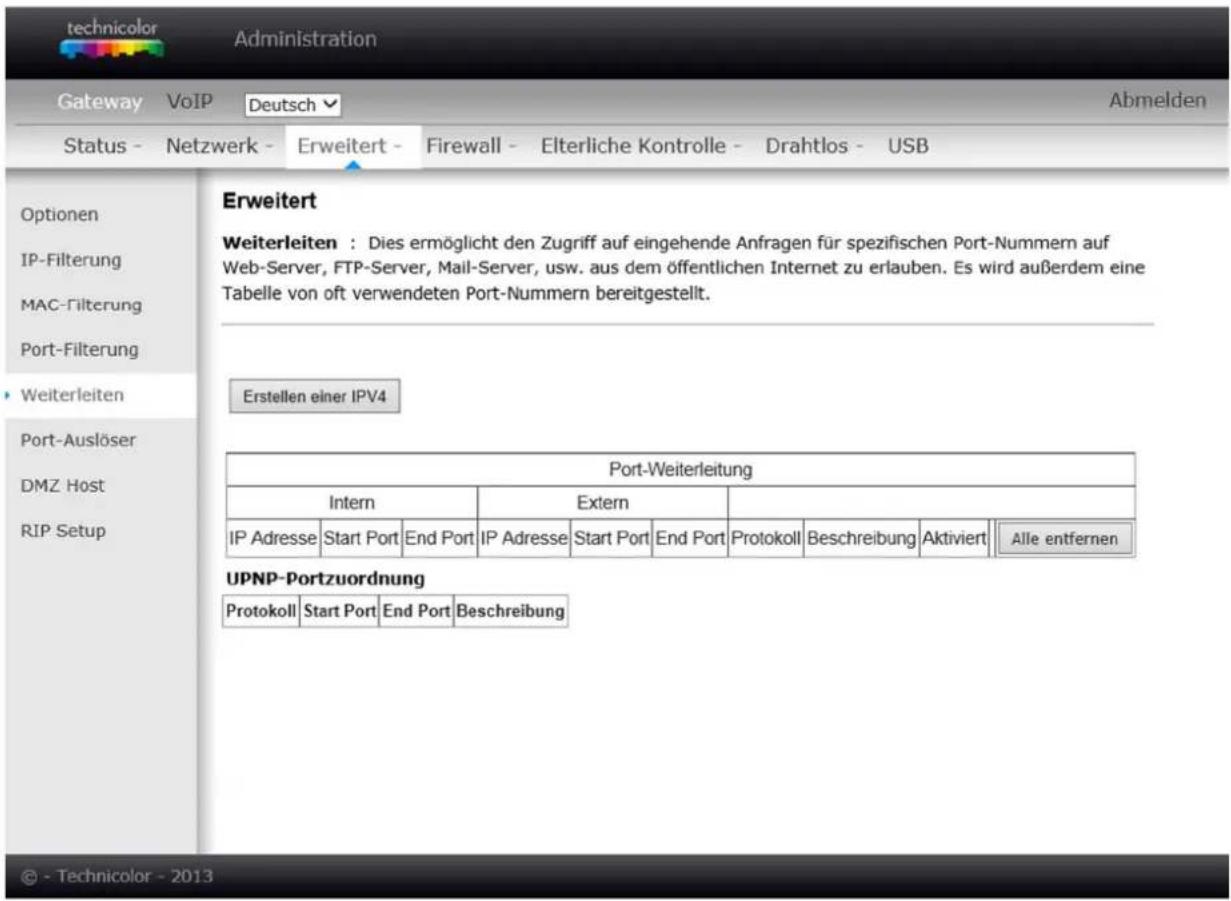Open Port-Filterung settings

pyautogui.click(x=79, y=350)
